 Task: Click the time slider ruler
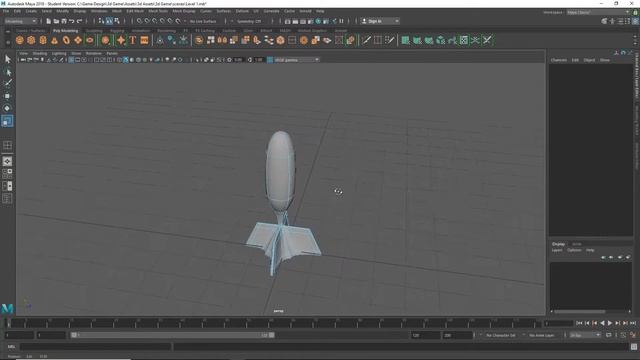274,323
